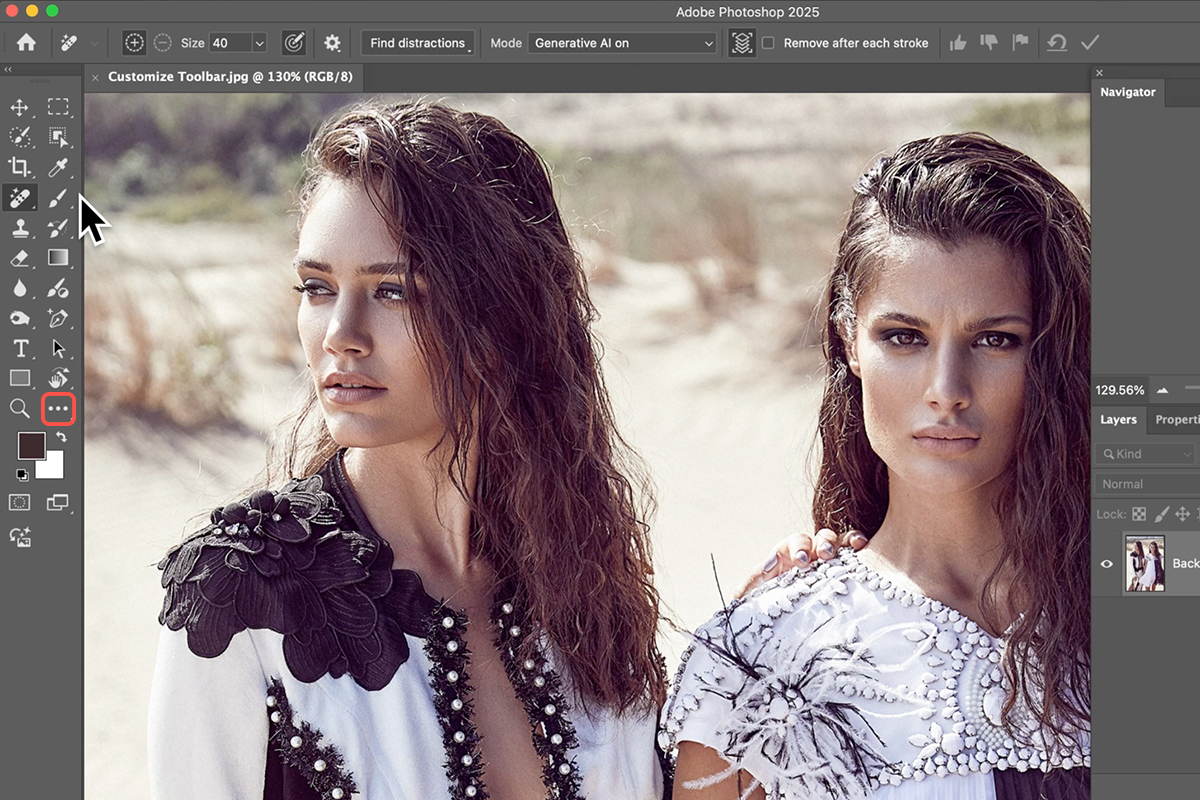The width and height of the screenshot is (1200, 800).
Task: Open the Mode Generative AI dropdown
Action: (x=624, y=43)
